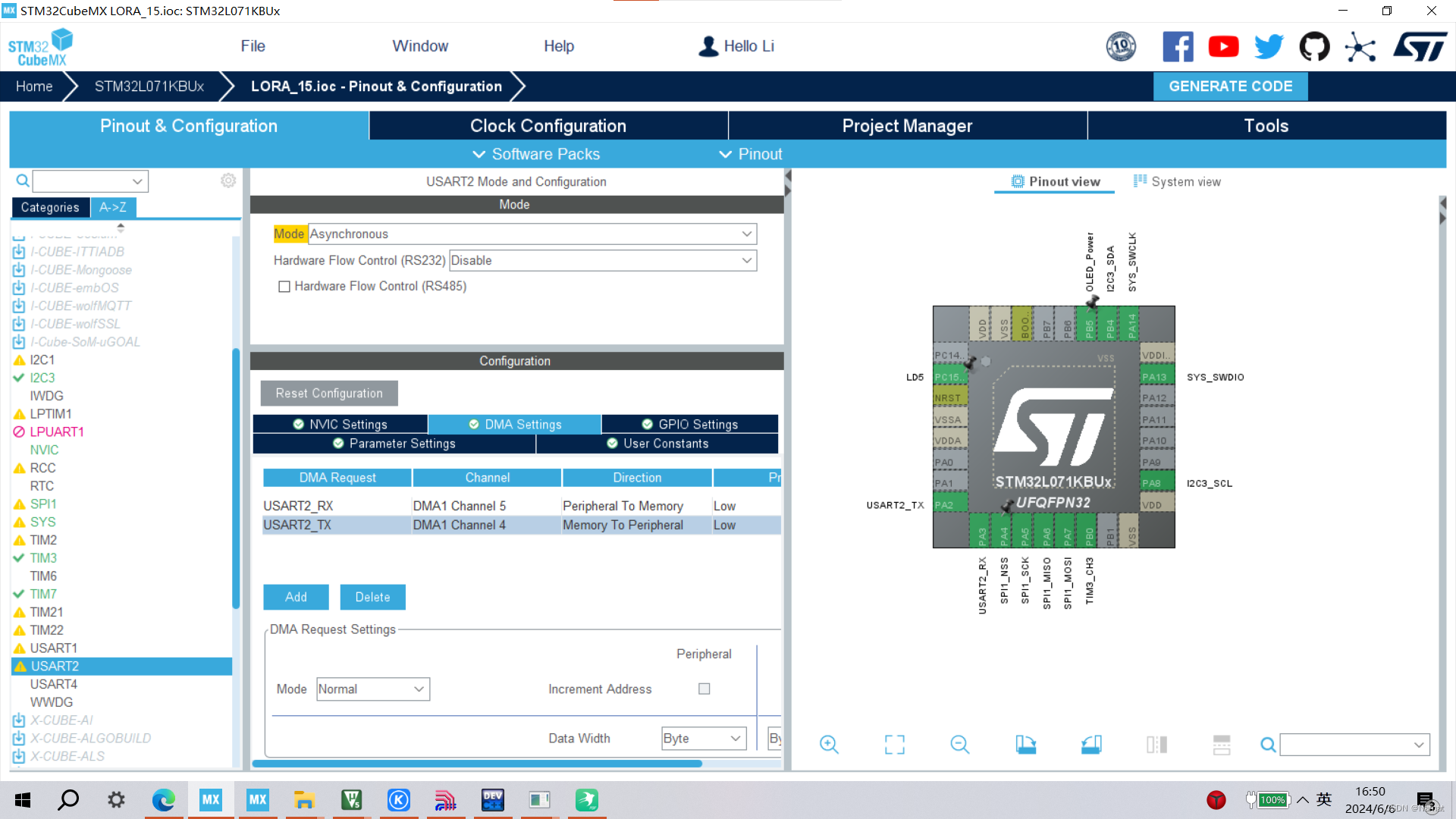Image resolution: width=1456 pixels, height=819 pixels.
Task: Select NVIC Settings tab in configuration
Action: tap(348, 424)
